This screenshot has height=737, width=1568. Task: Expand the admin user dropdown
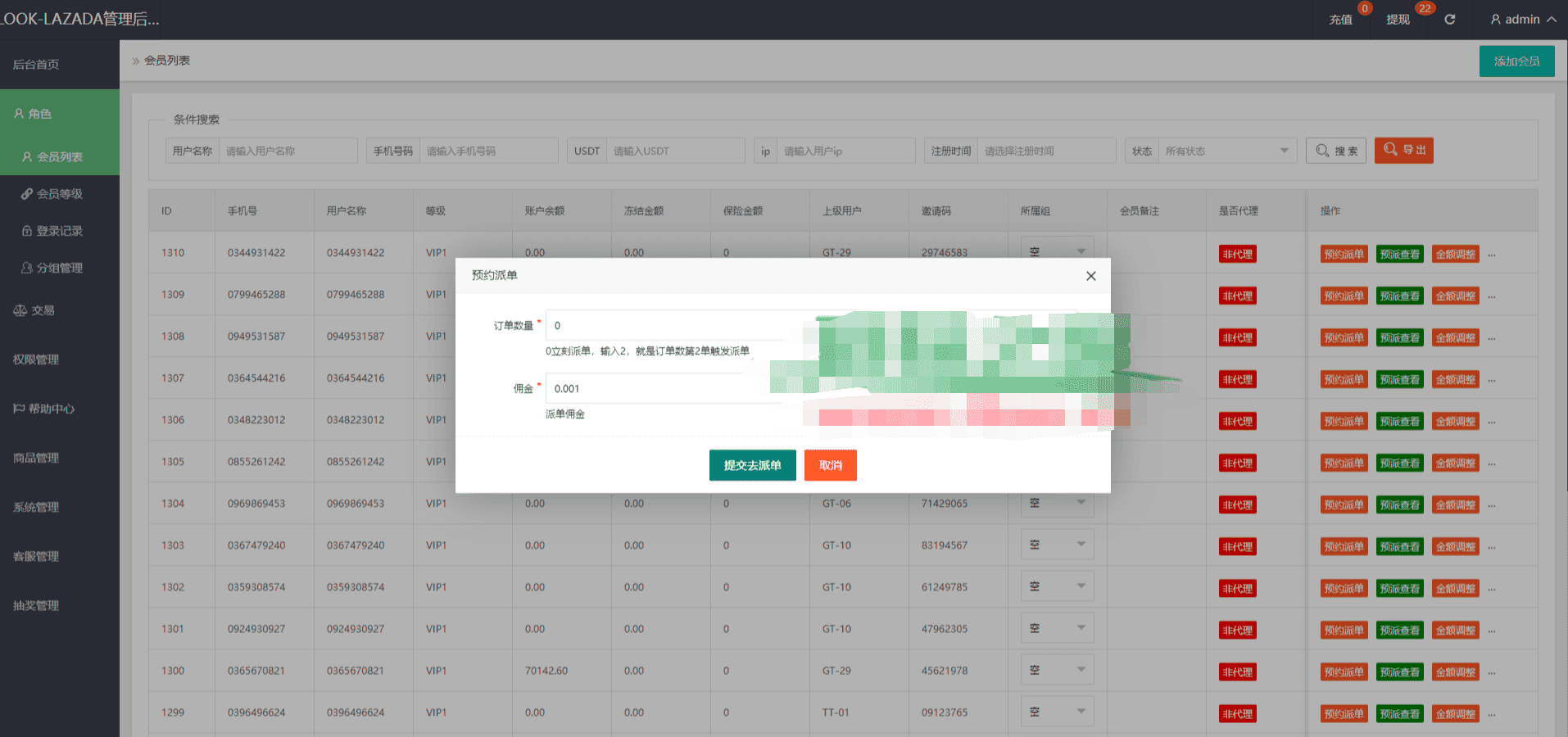[x=1522, y=20]
